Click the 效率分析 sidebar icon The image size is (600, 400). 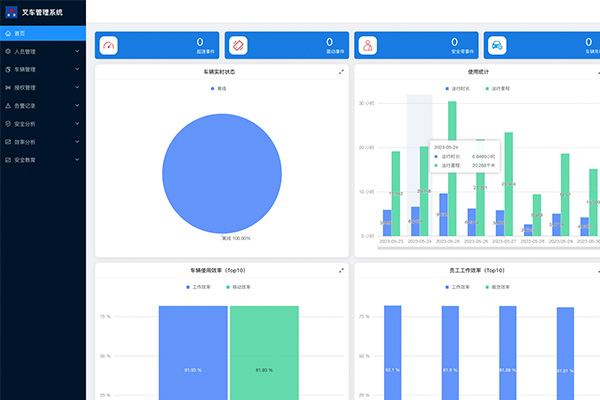tap(8, 142)
